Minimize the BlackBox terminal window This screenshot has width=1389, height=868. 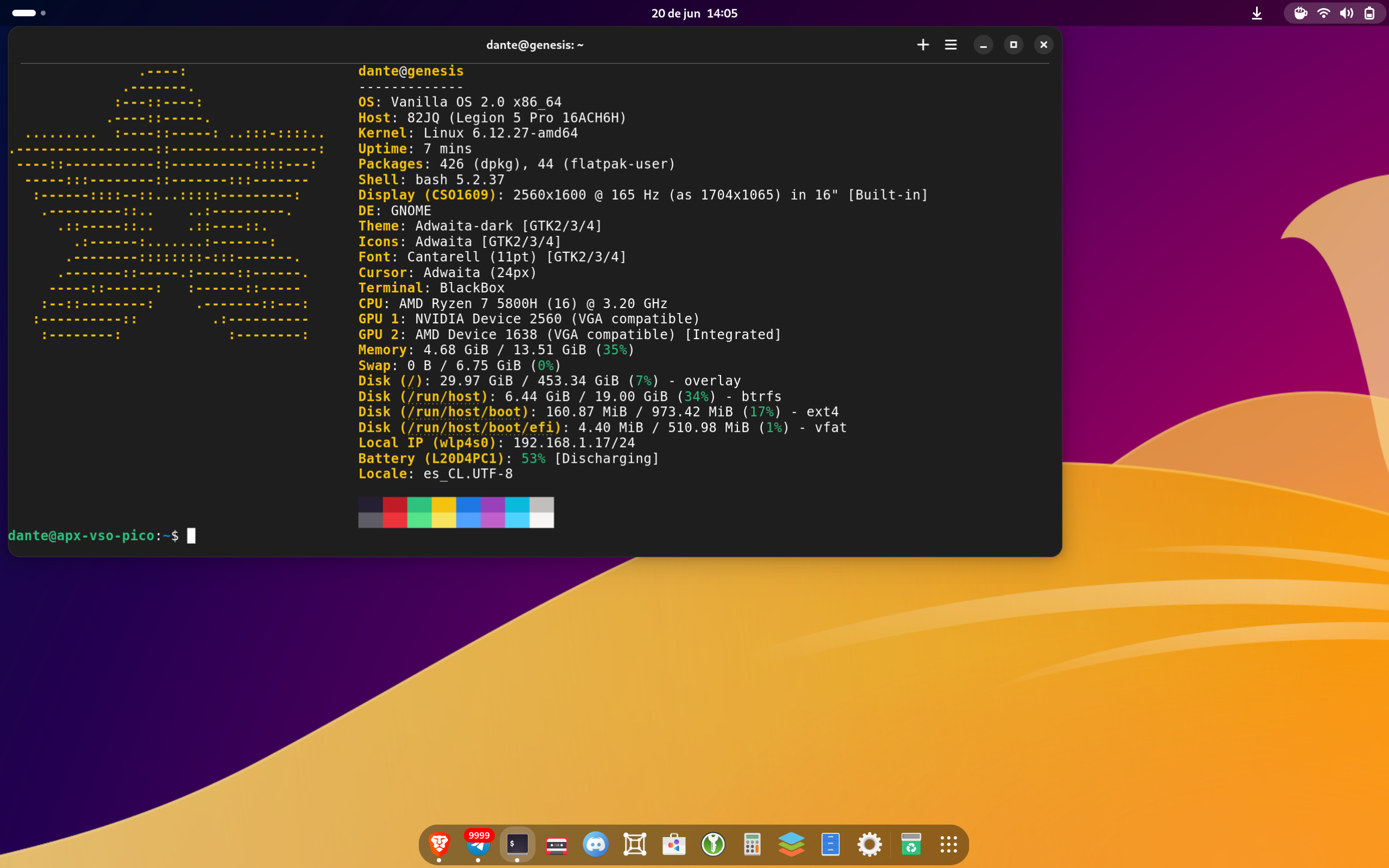tap(983, 45)
